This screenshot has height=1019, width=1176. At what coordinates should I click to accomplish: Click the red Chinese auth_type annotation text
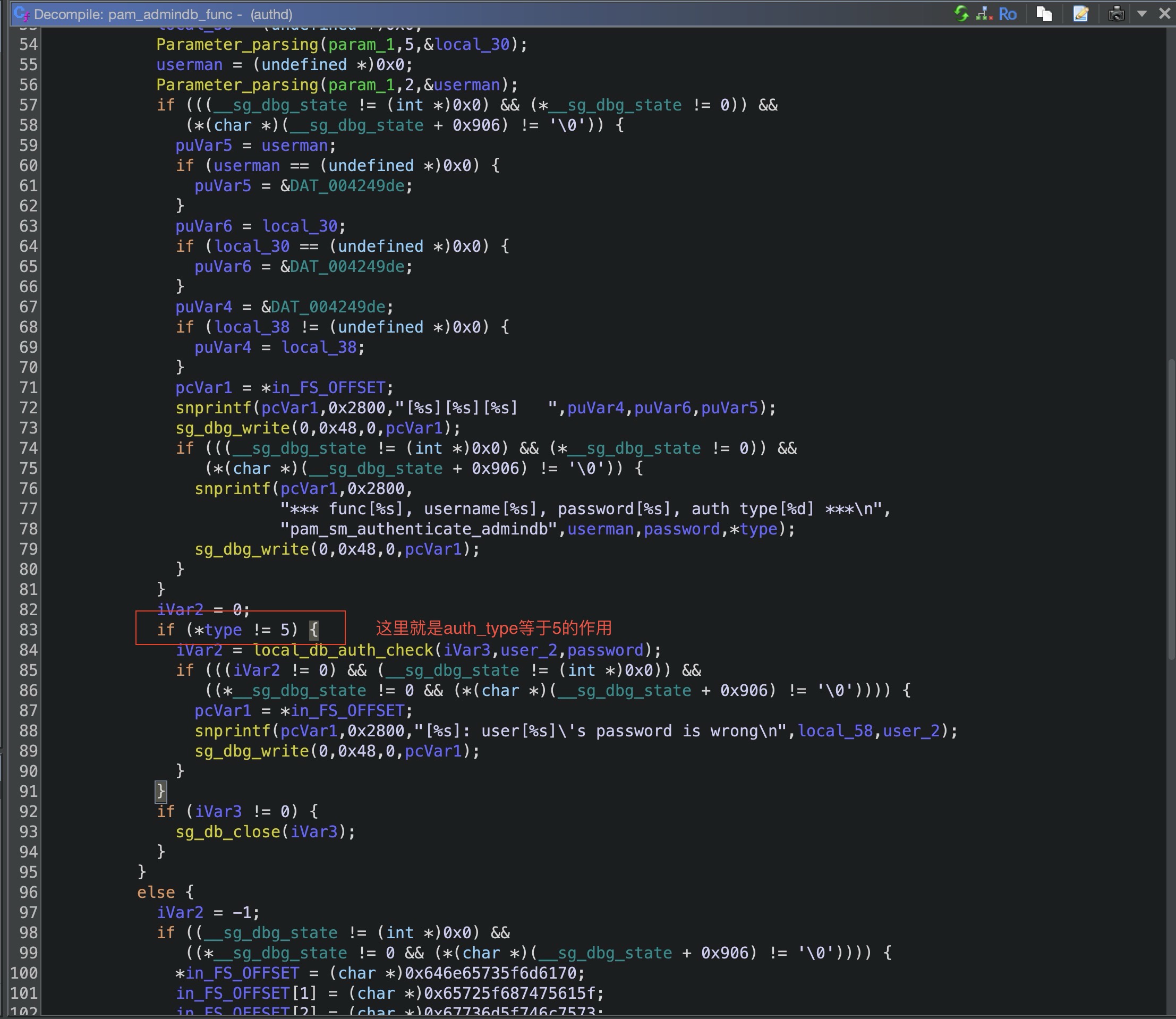click(x=493, y=629)
